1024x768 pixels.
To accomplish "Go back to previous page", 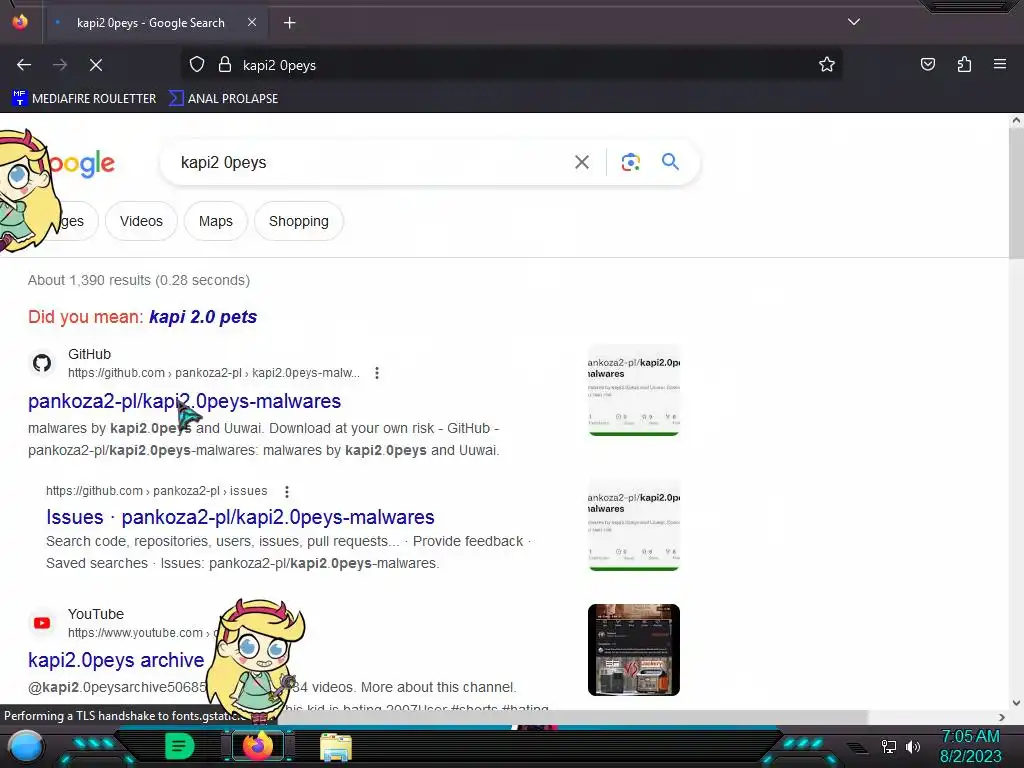I will (24, 65).
